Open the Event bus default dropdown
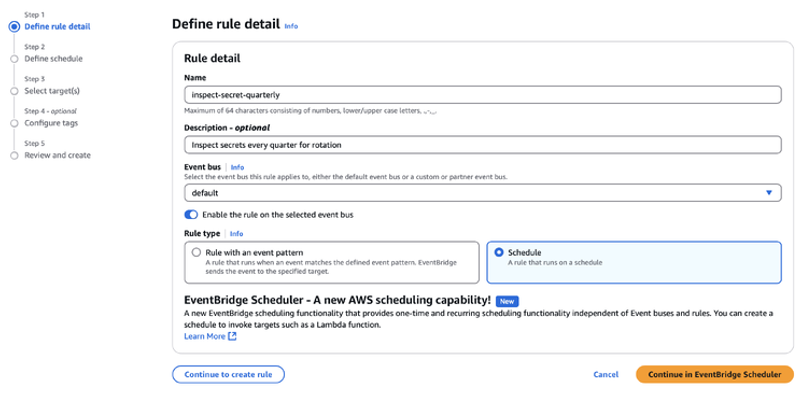800x394 pixels. [483, 193]
